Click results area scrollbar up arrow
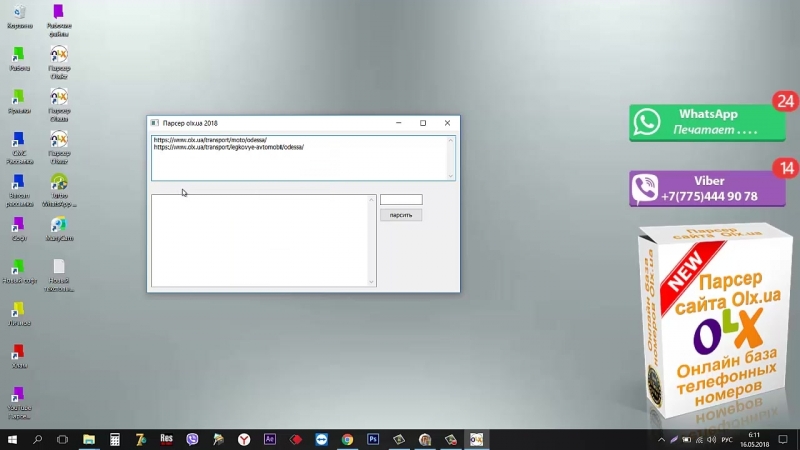This screenshot has height=450, width=800. tap(371, 199)
